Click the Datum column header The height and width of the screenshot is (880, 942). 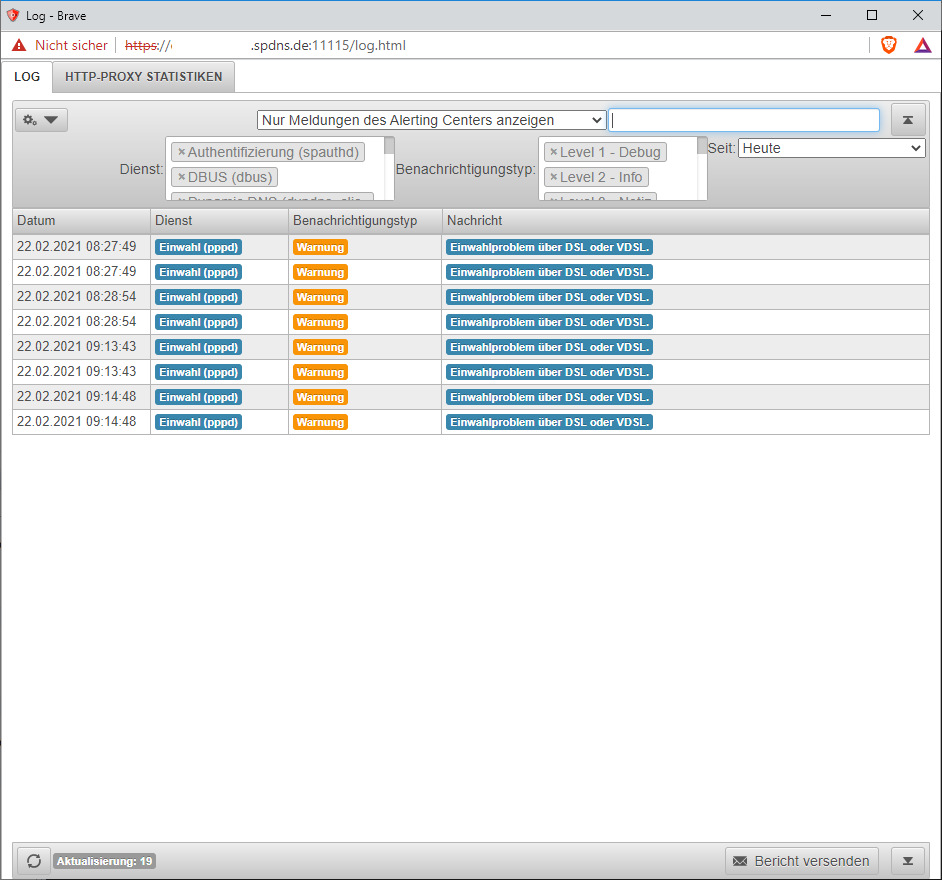pyautogui.click(x=80, y=220)
